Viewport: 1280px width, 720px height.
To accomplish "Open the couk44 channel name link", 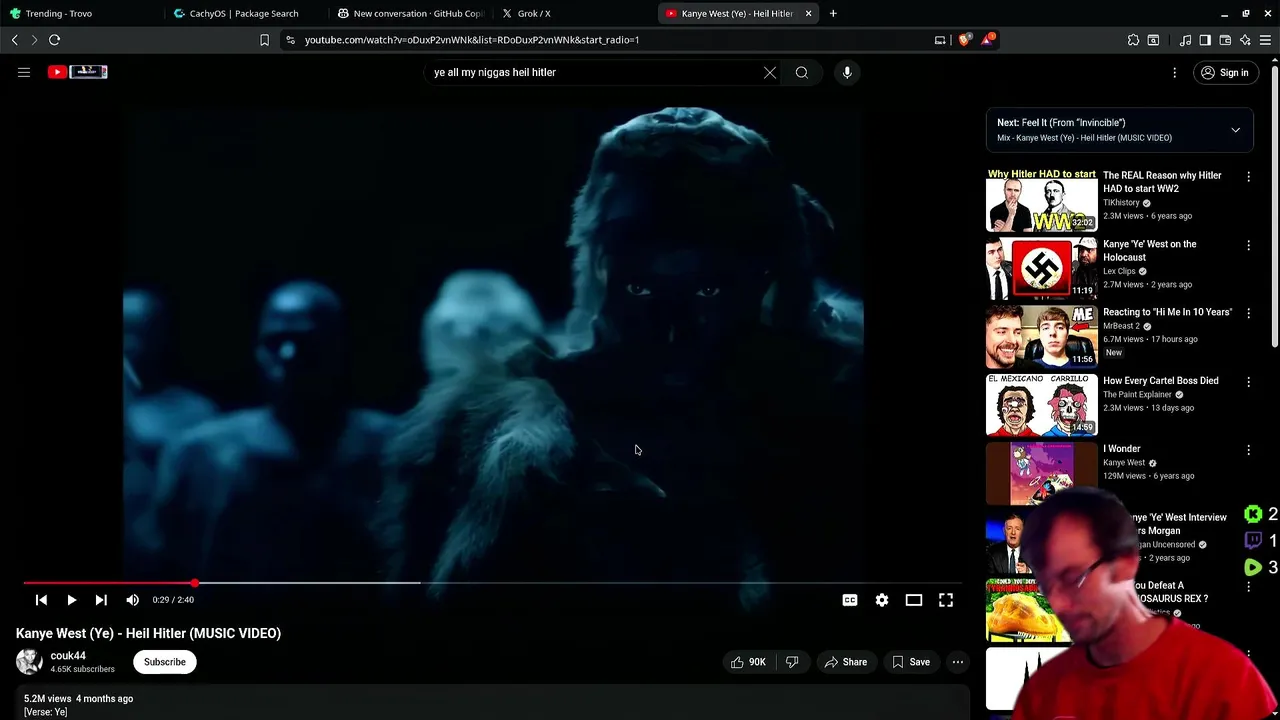I will (68, 656).
